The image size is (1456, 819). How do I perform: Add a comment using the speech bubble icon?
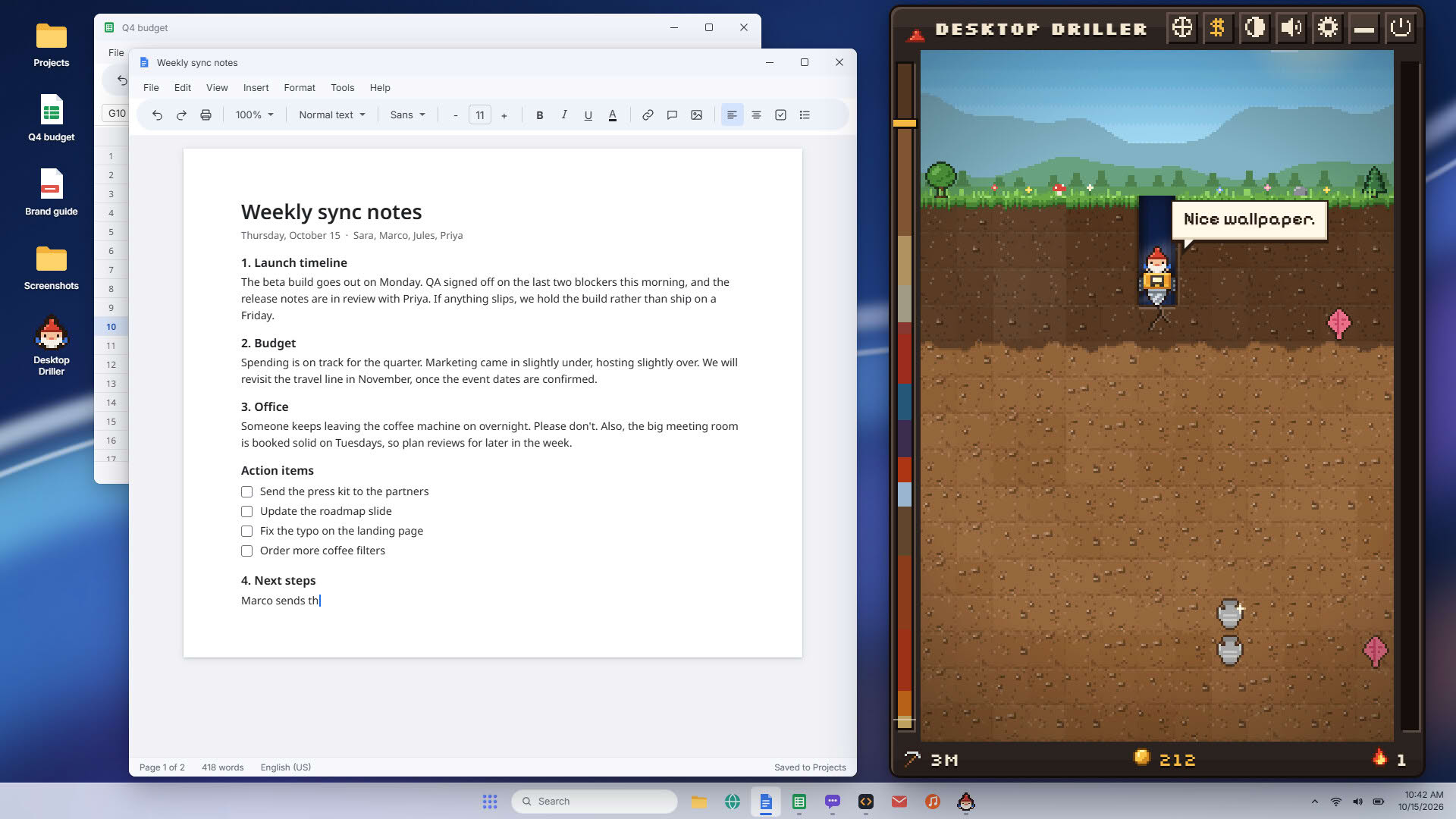click(672, 115)
